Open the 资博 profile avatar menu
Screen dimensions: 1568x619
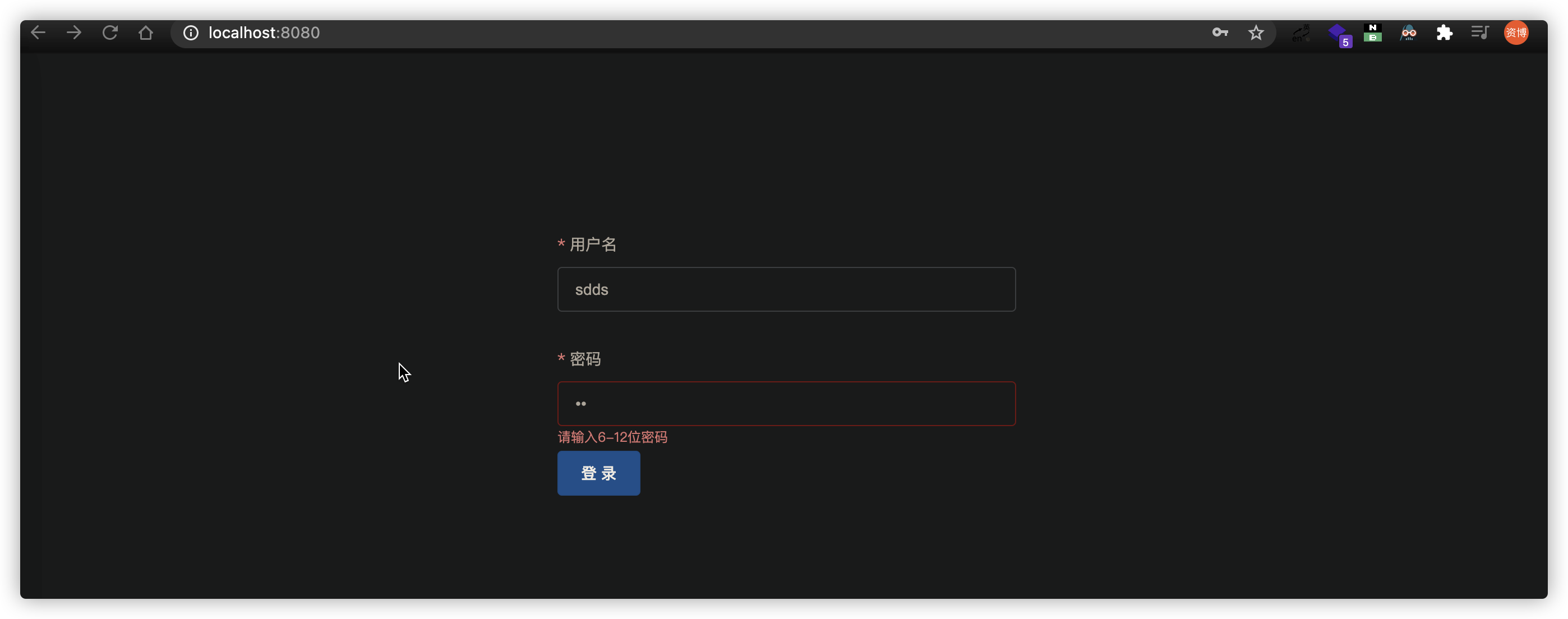click(1516, 33)
